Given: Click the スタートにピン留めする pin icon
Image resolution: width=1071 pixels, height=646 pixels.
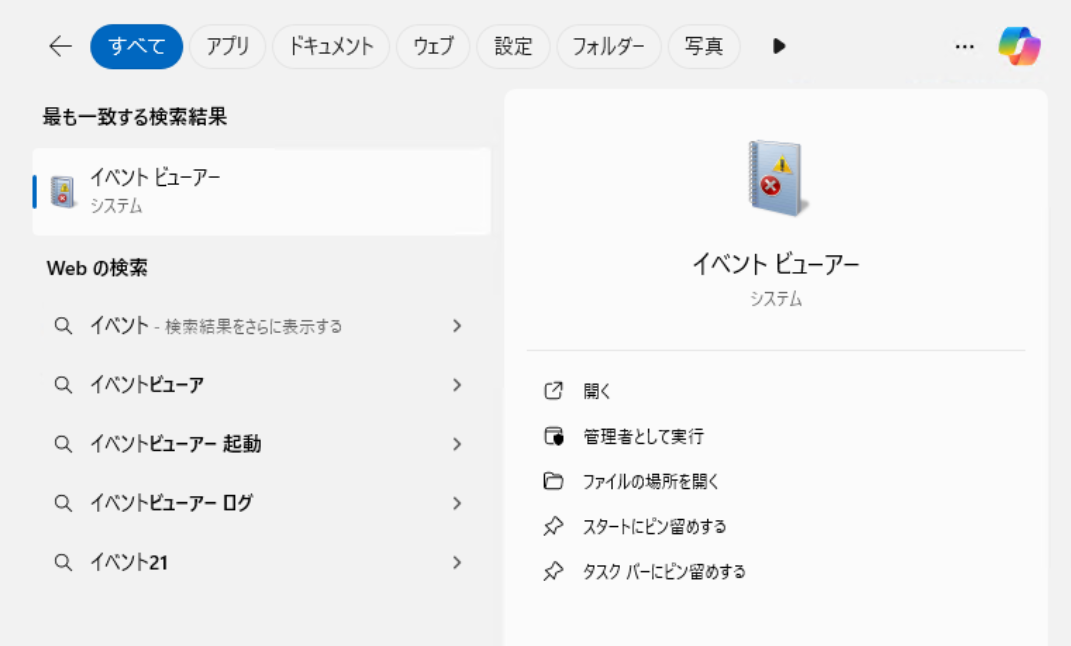Looking at the screenshot, I should point(554,526).
